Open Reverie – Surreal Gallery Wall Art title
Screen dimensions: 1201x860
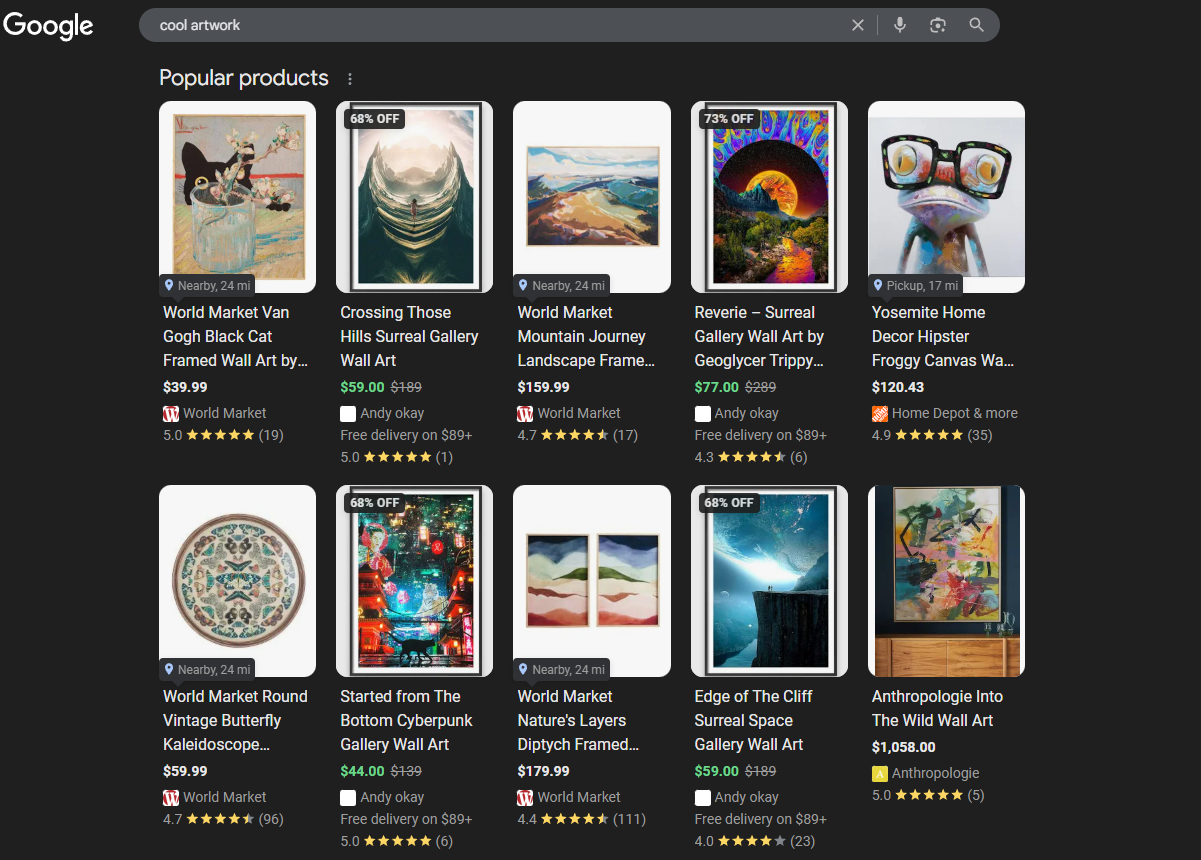coord(760,336)
